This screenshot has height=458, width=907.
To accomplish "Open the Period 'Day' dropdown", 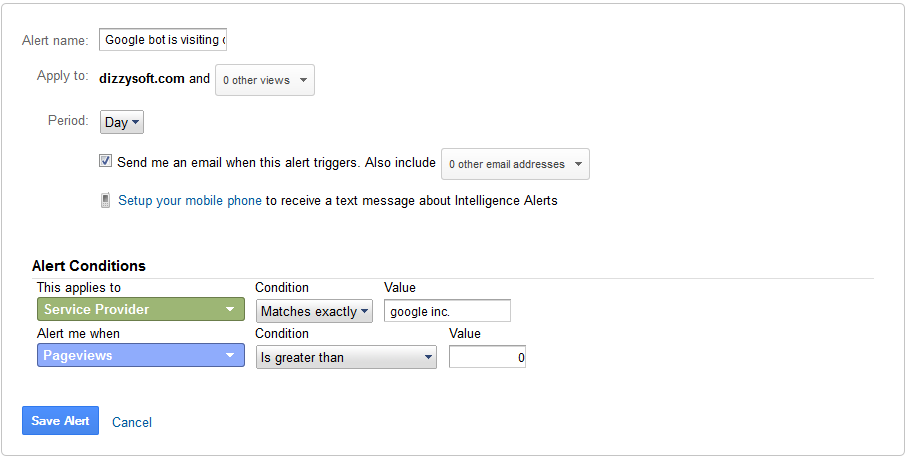I will (x=121, y=122).
